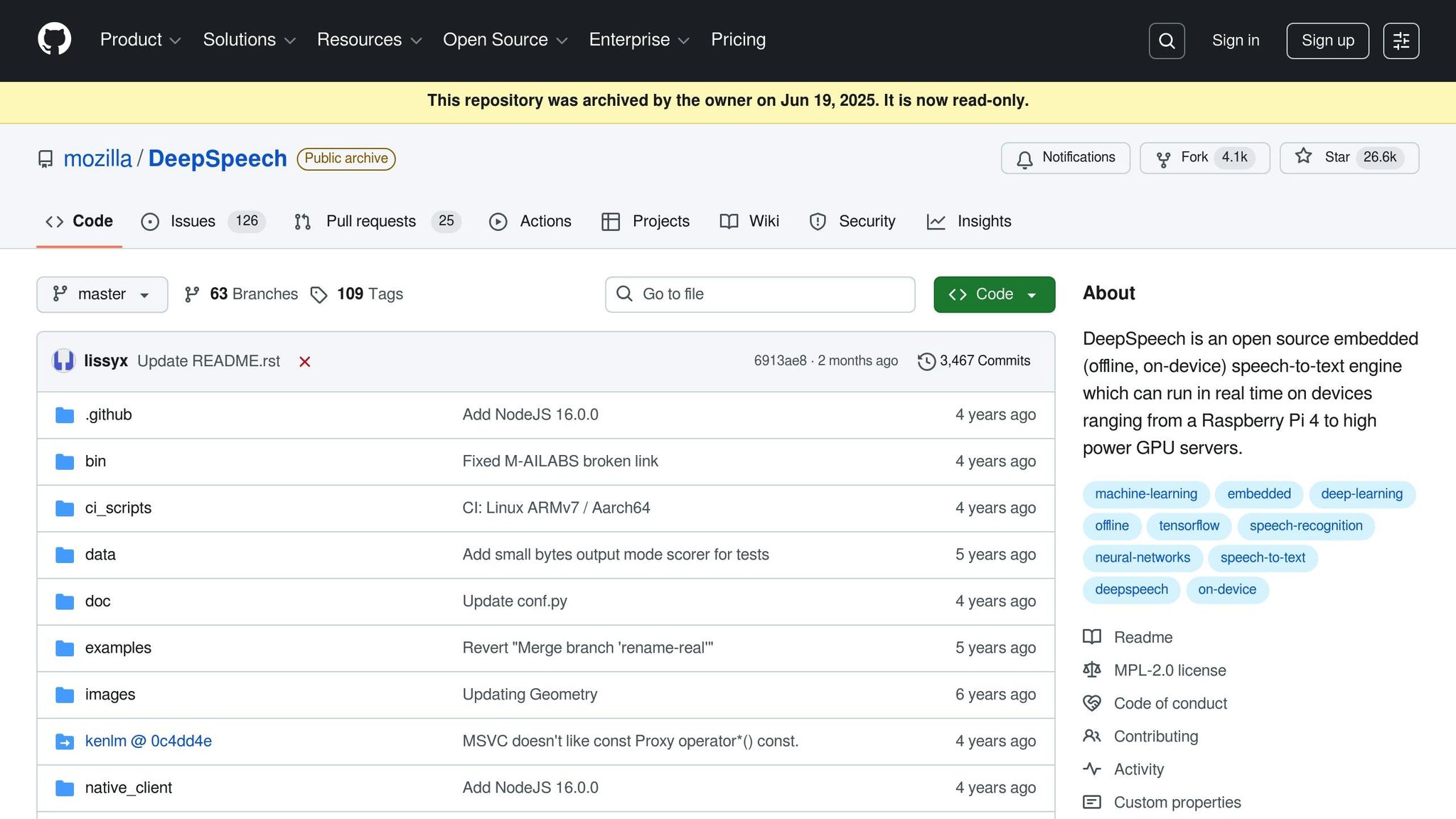Click the Code of conduct heart icon

[1092, 703]
